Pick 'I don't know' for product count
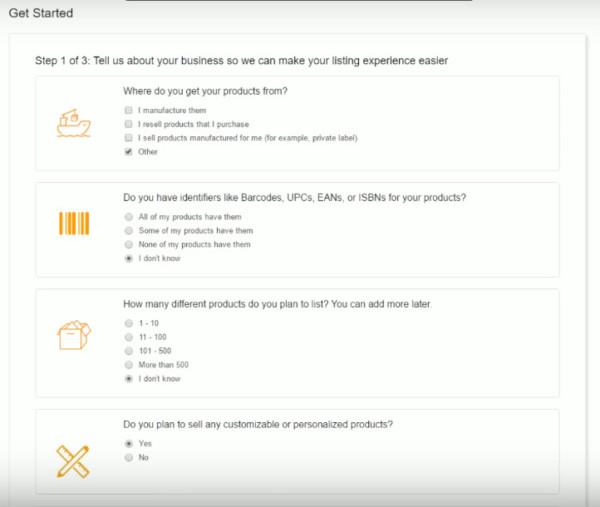600x507 pixels. (x=129, y=379)
